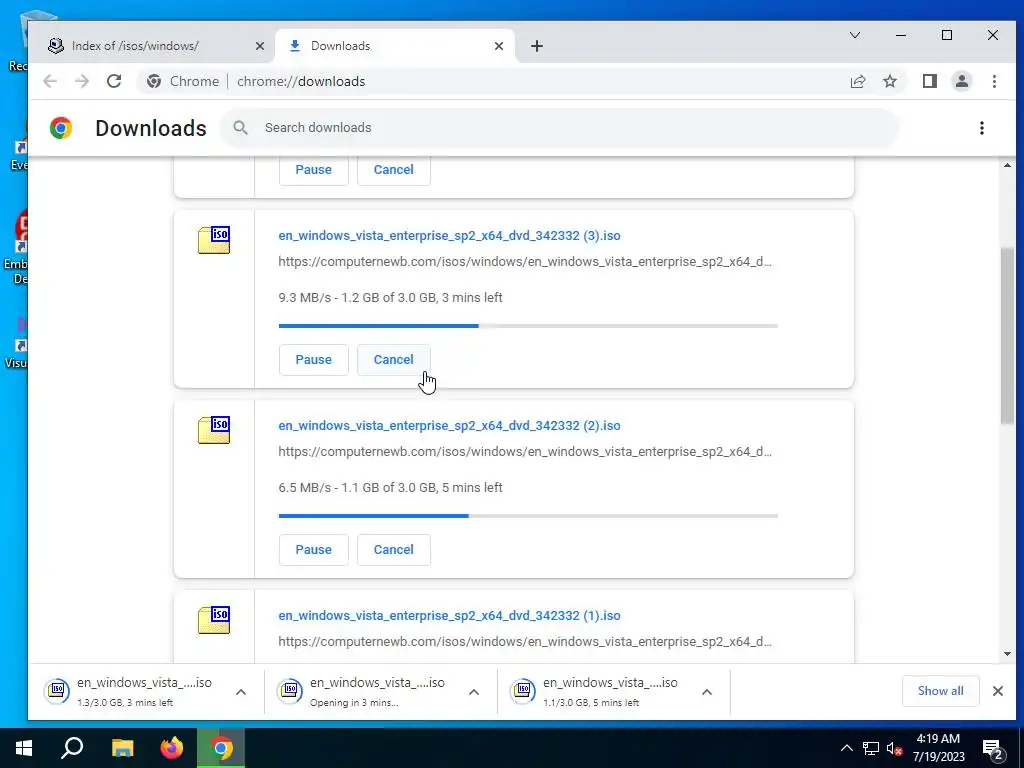The width and height of the screenshot is (1024, 768).
Task: Open the Downloads page more actions menu
Action: [982, 128]
